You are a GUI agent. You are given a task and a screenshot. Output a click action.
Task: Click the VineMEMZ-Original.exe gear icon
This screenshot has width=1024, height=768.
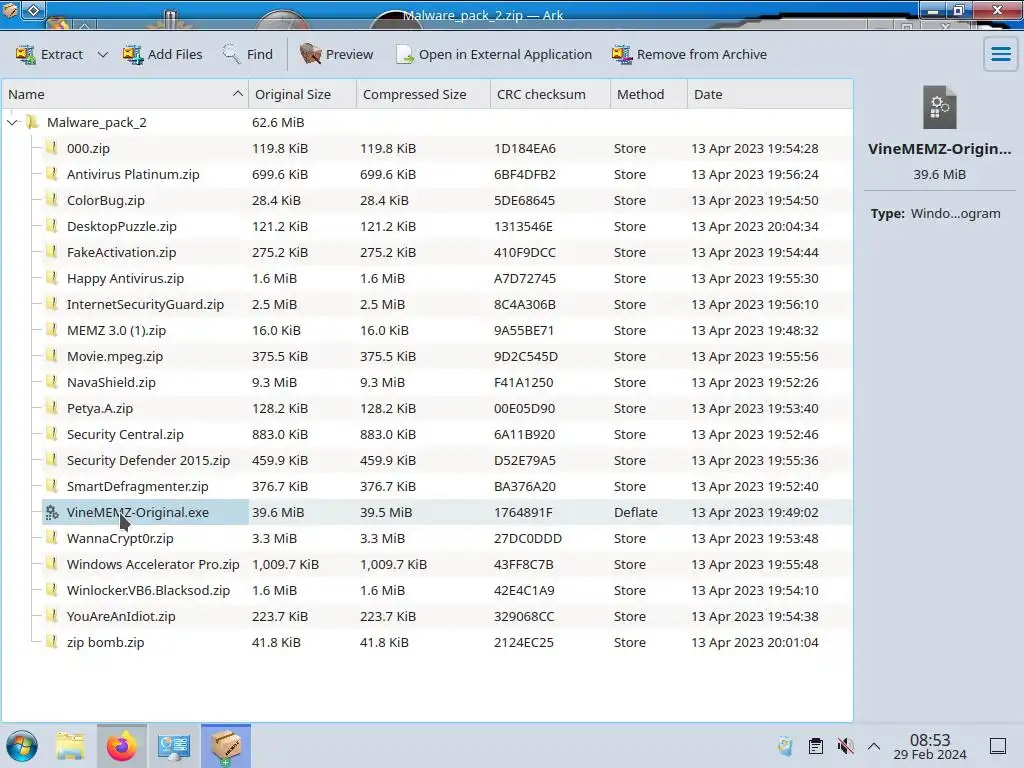52,513
